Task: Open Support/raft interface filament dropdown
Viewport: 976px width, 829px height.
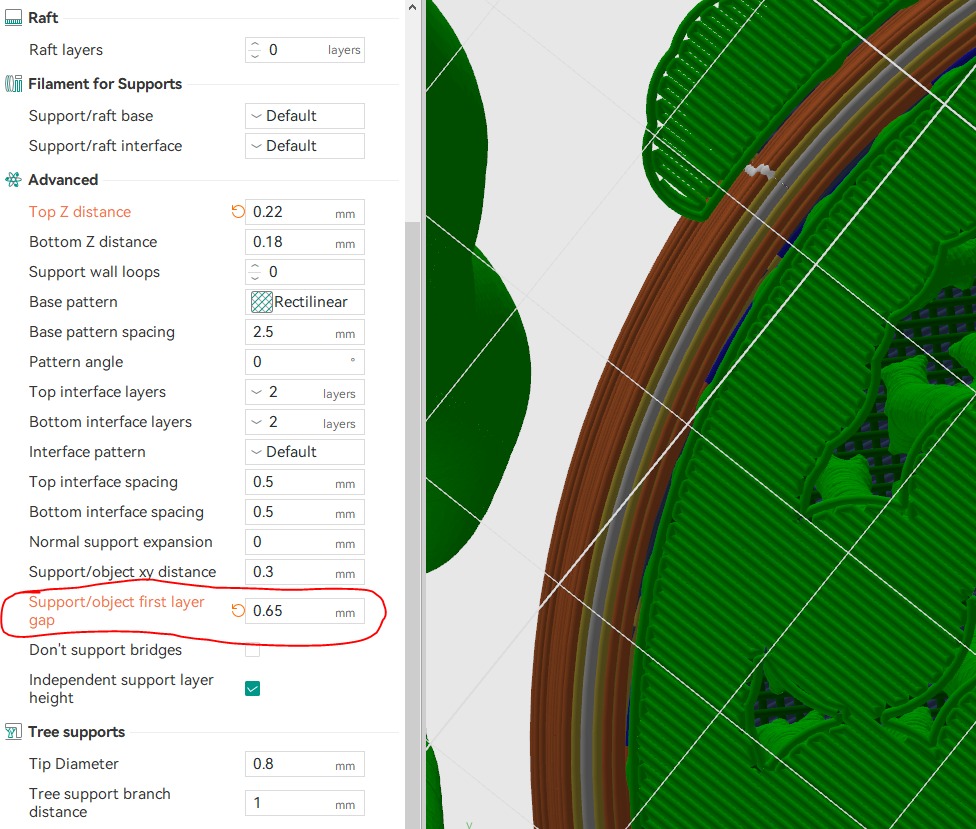Action: point(304,146)
